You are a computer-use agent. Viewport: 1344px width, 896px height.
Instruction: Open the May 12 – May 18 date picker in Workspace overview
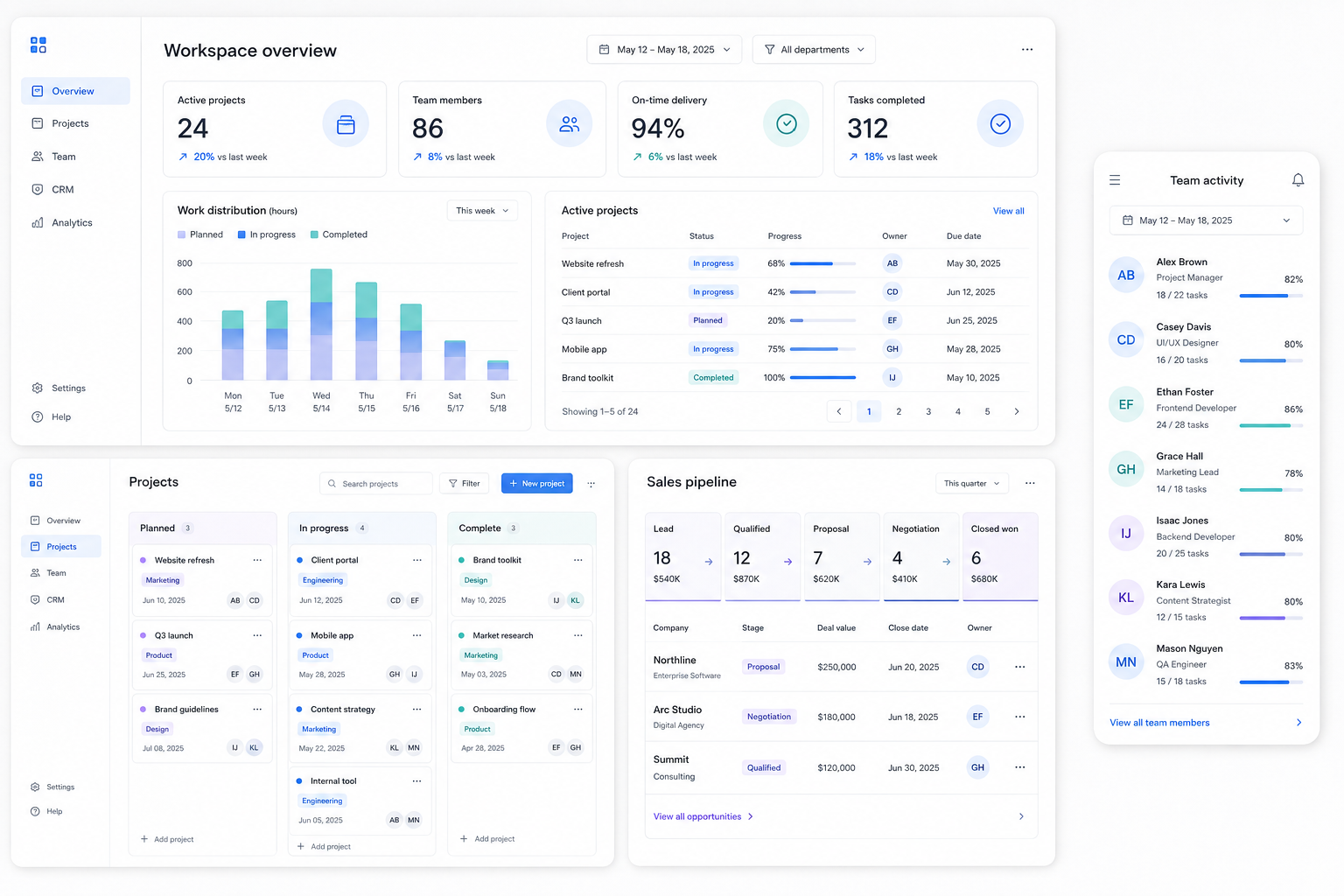pyautogui.click(x=664, y=50)
